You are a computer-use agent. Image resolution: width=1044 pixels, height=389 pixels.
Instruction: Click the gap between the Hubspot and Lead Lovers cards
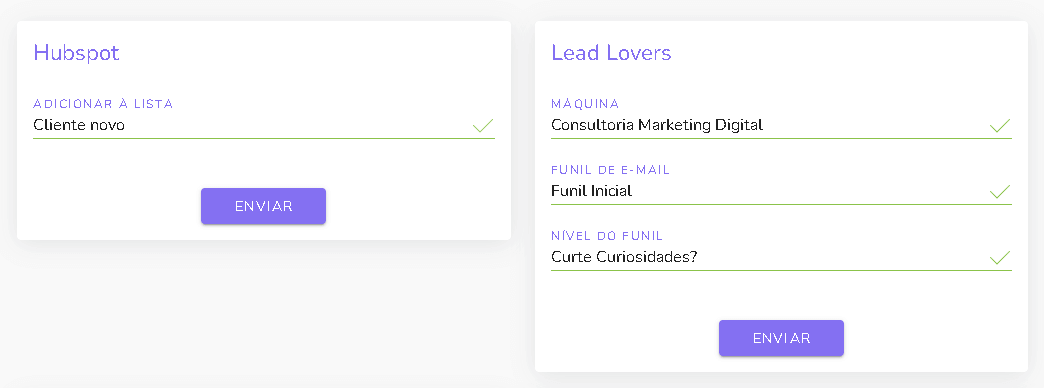[523, 133]
